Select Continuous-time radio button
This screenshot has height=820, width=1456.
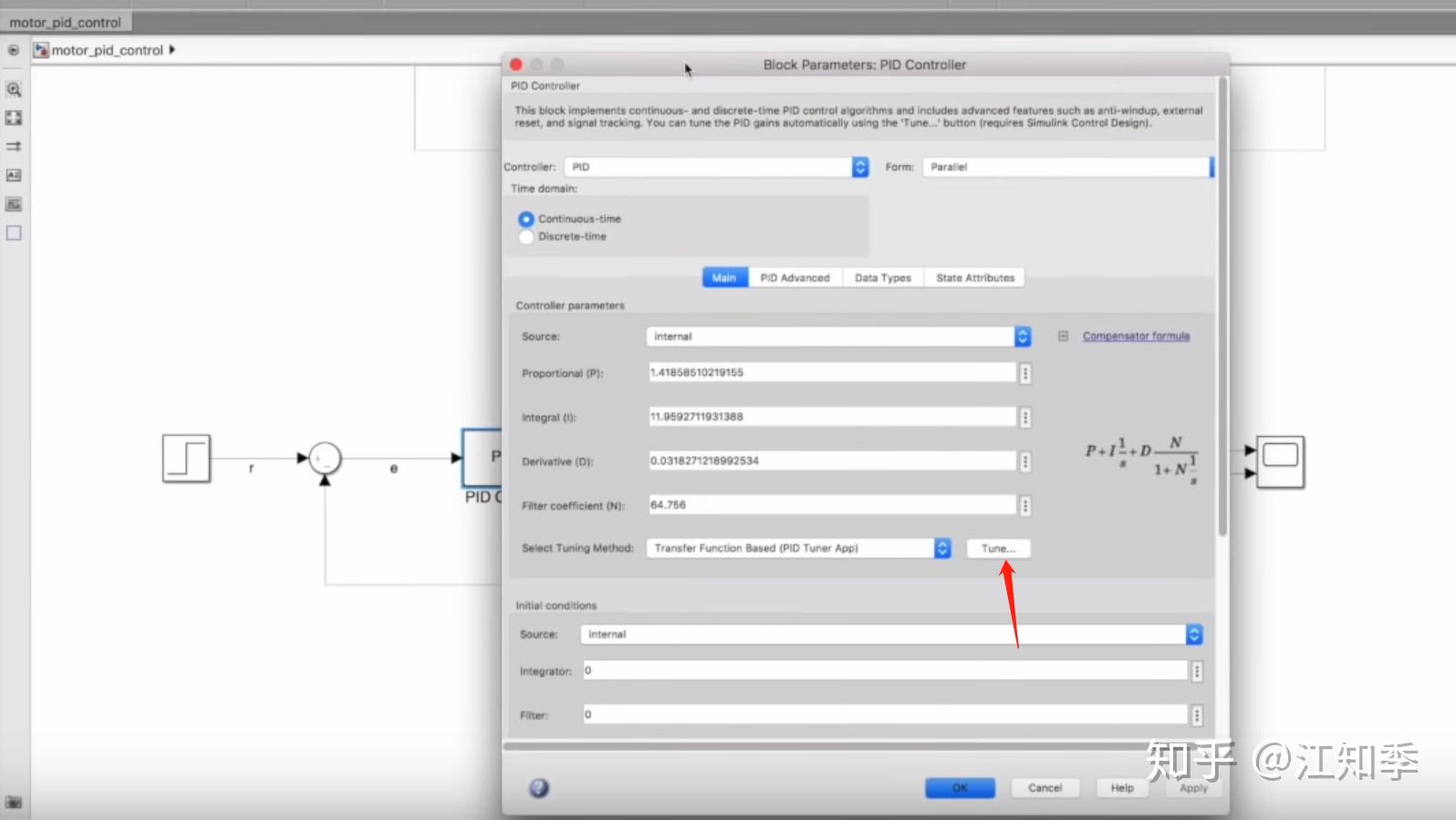[526, 219]
